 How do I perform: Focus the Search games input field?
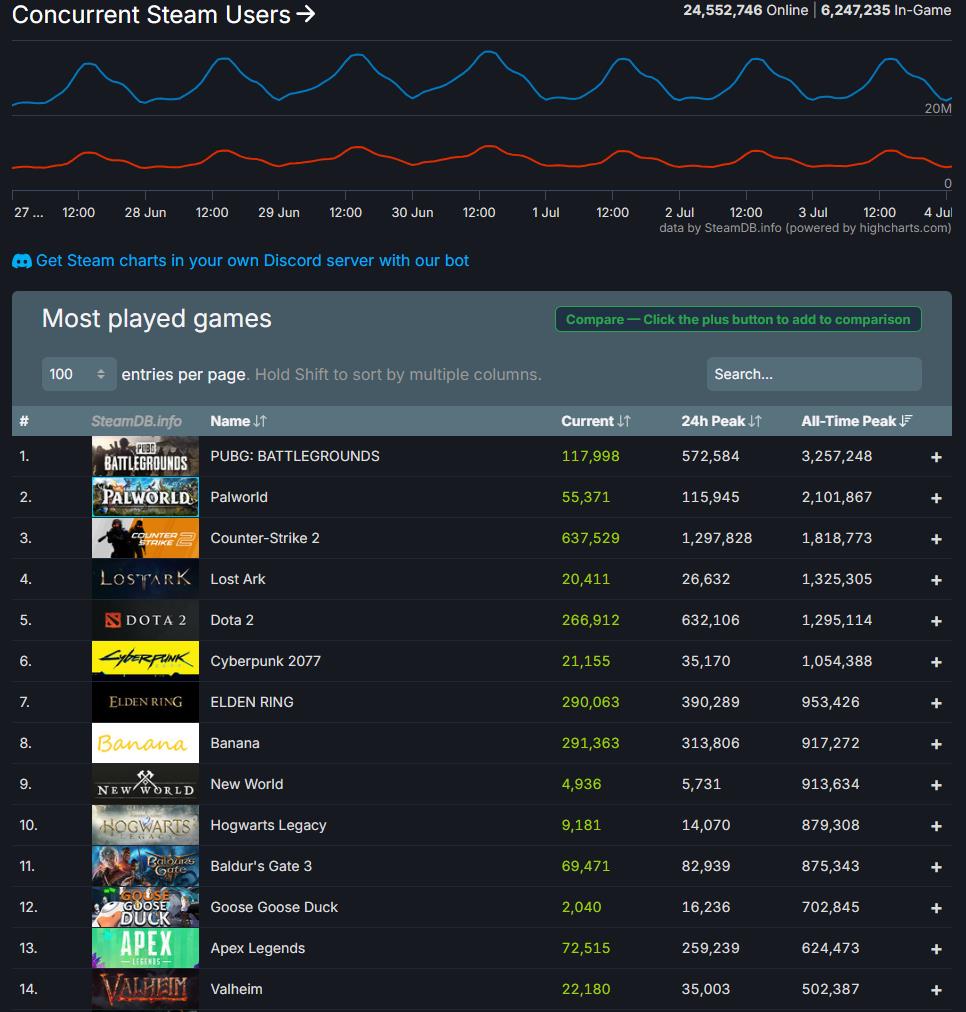pyautogui.click(x=814, y=374)
